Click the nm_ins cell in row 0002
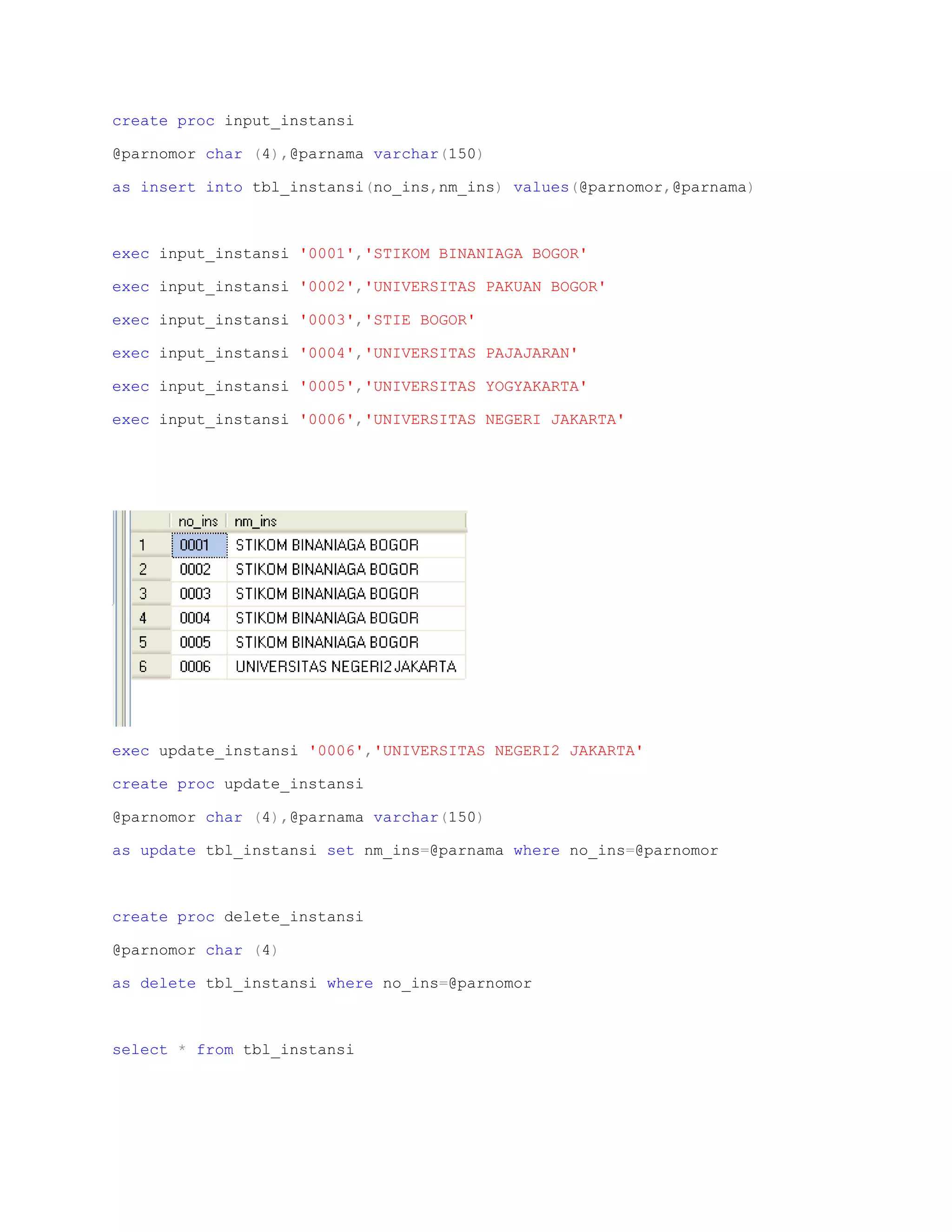The height and width of the screenshot is (1232, 952). [346, 570]
